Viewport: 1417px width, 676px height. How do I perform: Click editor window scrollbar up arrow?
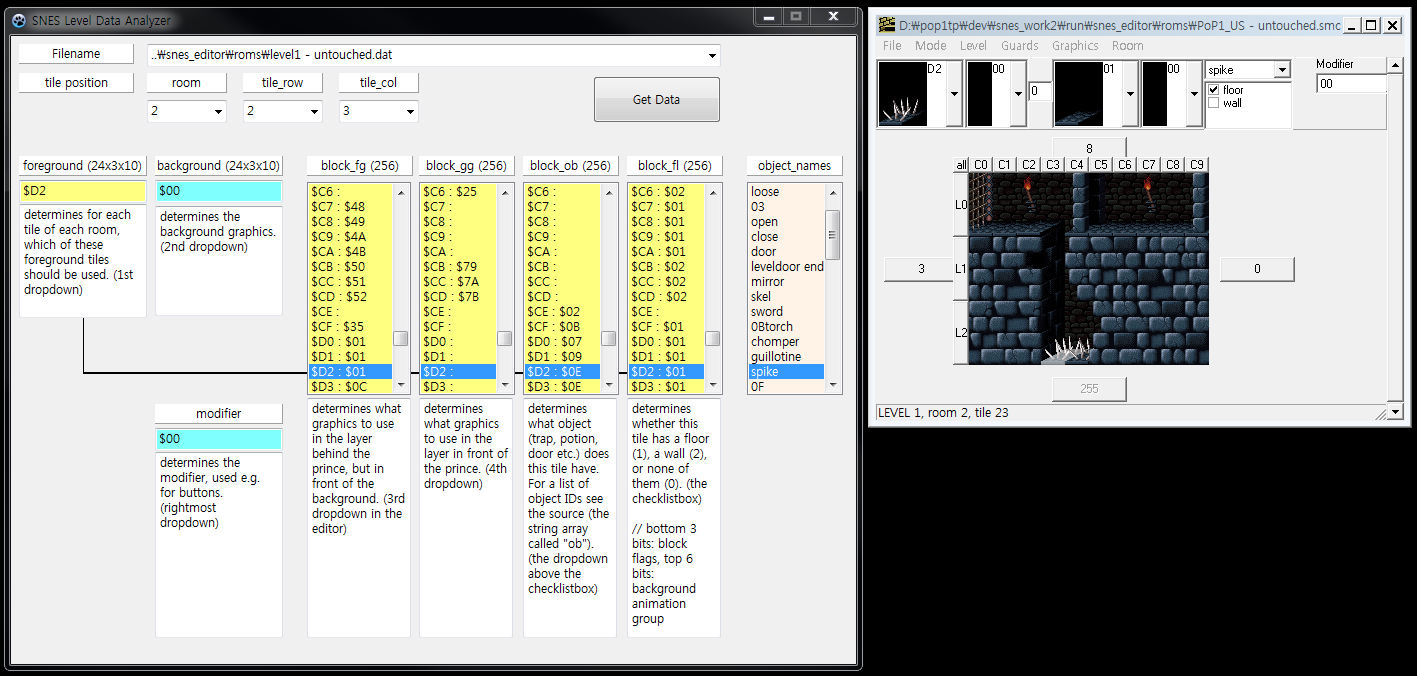[1394, 65]
